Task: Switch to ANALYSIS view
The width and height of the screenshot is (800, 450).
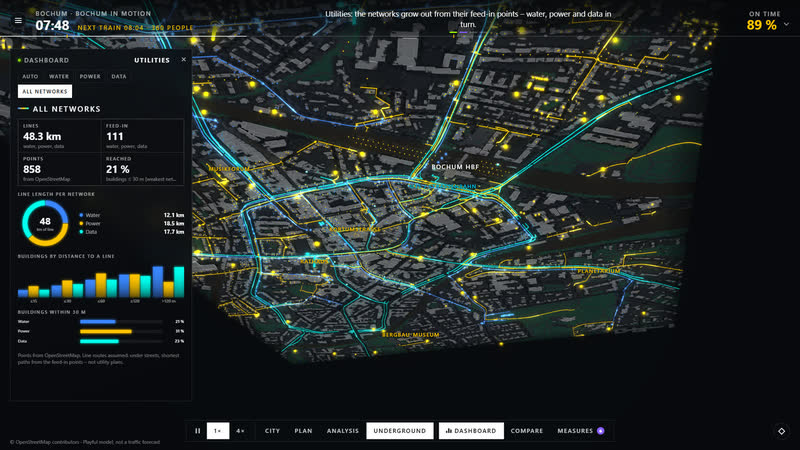Action: [343, 431]
